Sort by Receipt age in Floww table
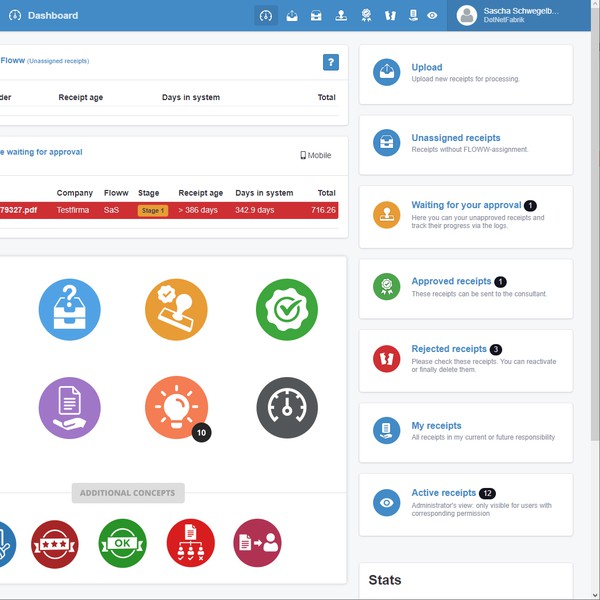Viewport: 600px width, 600px height. point(81,97)
